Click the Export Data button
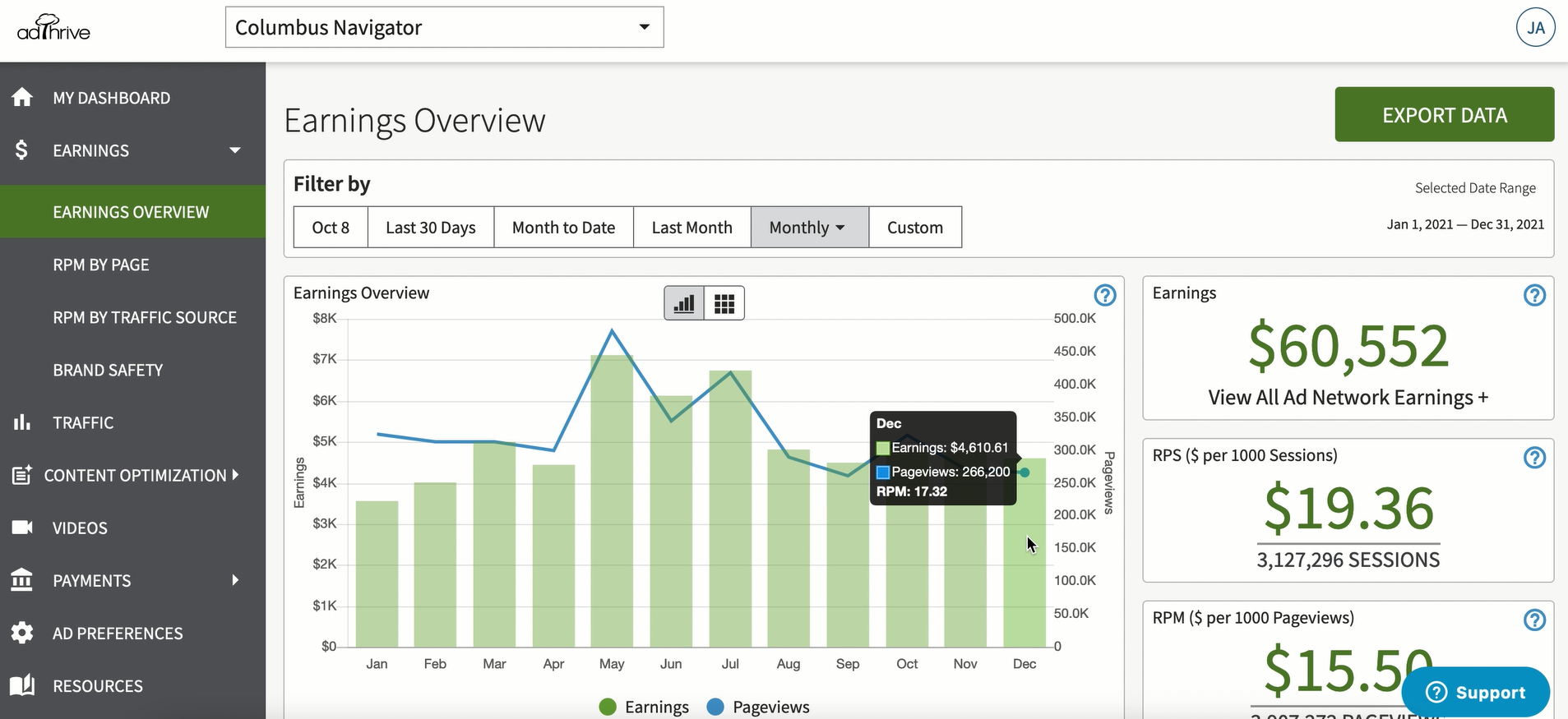 (1444, 114)
